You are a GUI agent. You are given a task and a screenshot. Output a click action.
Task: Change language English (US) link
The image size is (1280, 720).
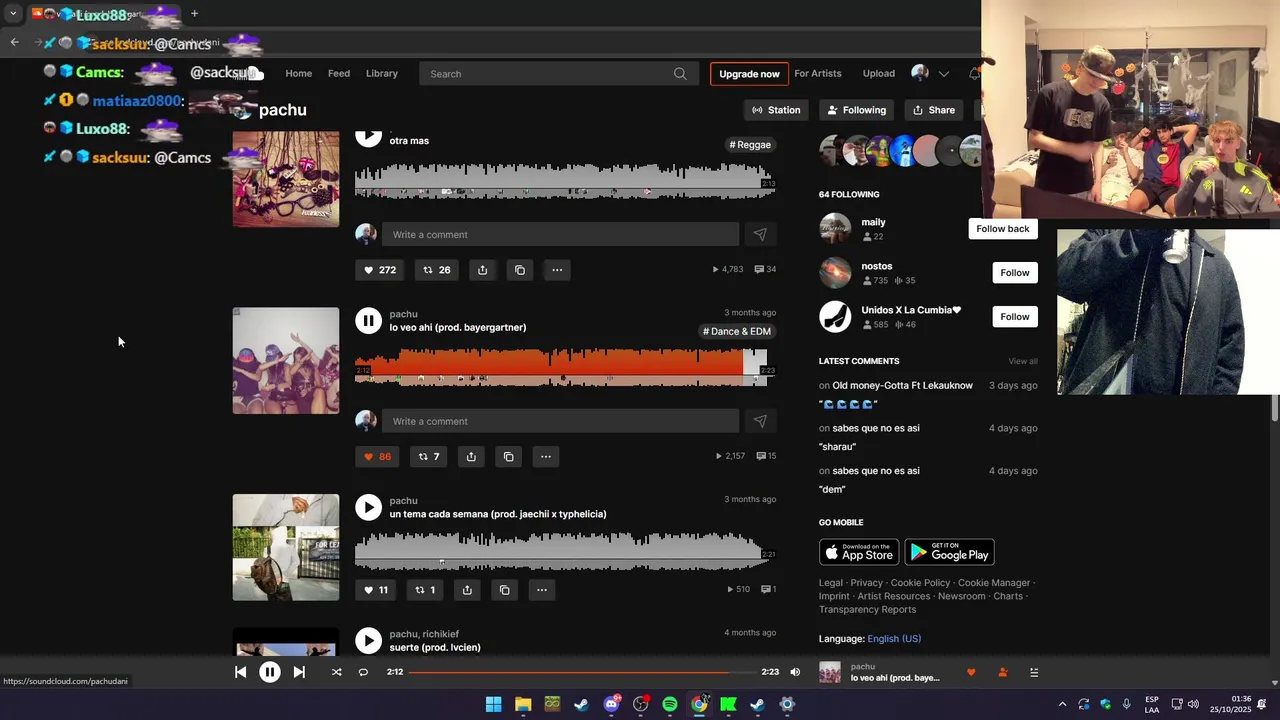tap(894, 638)
